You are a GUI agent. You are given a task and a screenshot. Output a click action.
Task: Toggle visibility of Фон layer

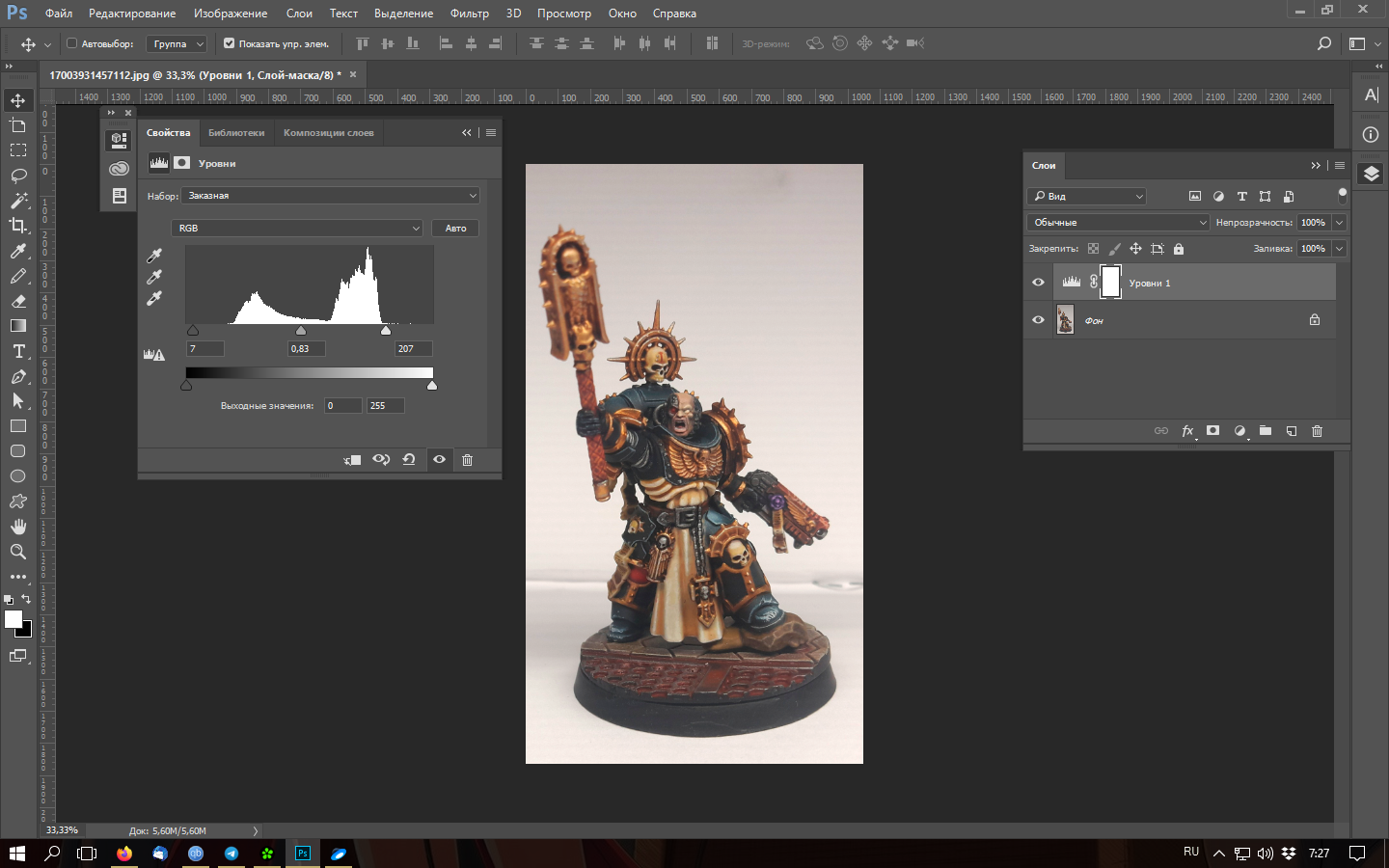point(1038,320)
